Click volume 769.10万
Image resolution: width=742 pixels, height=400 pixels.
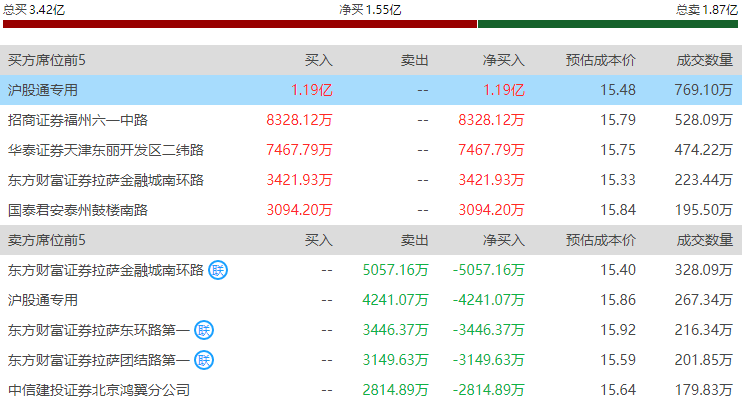(704, 90)
